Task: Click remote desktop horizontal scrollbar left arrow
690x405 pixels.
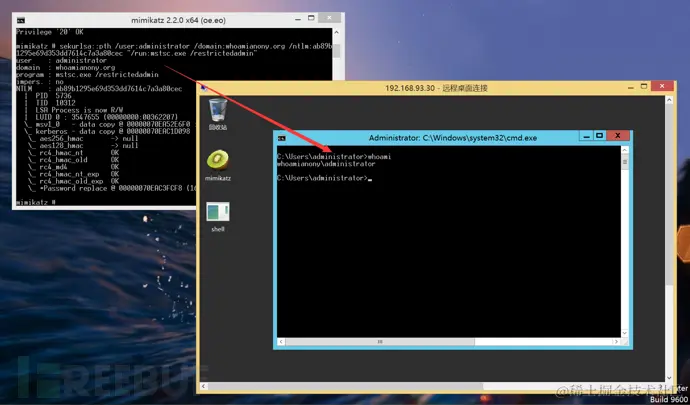Action: coord(203,386)
